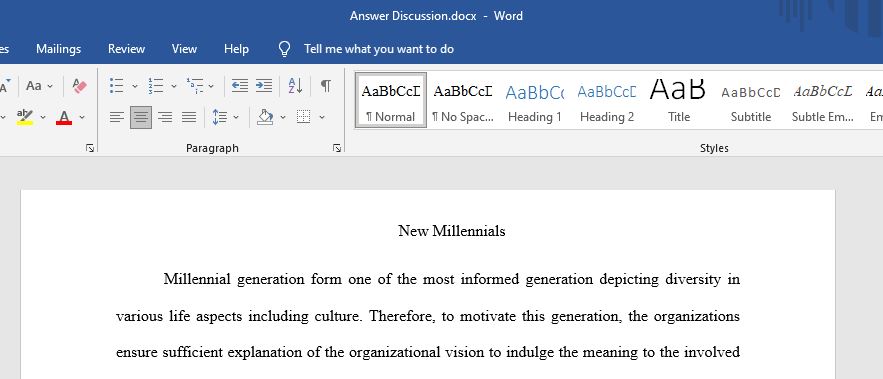Image resolution: width=883 pixels, height=379 pixels.
Task: Expand the Line Spacing dropdown
Action: pos(236,117)
